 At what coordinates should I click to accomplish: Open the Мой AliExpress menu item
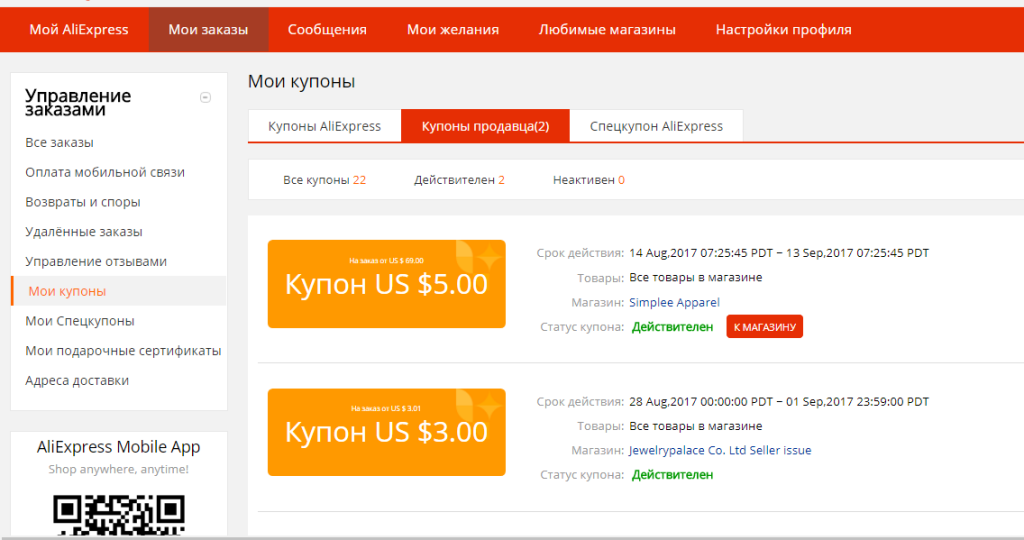[x=79, y=29]
